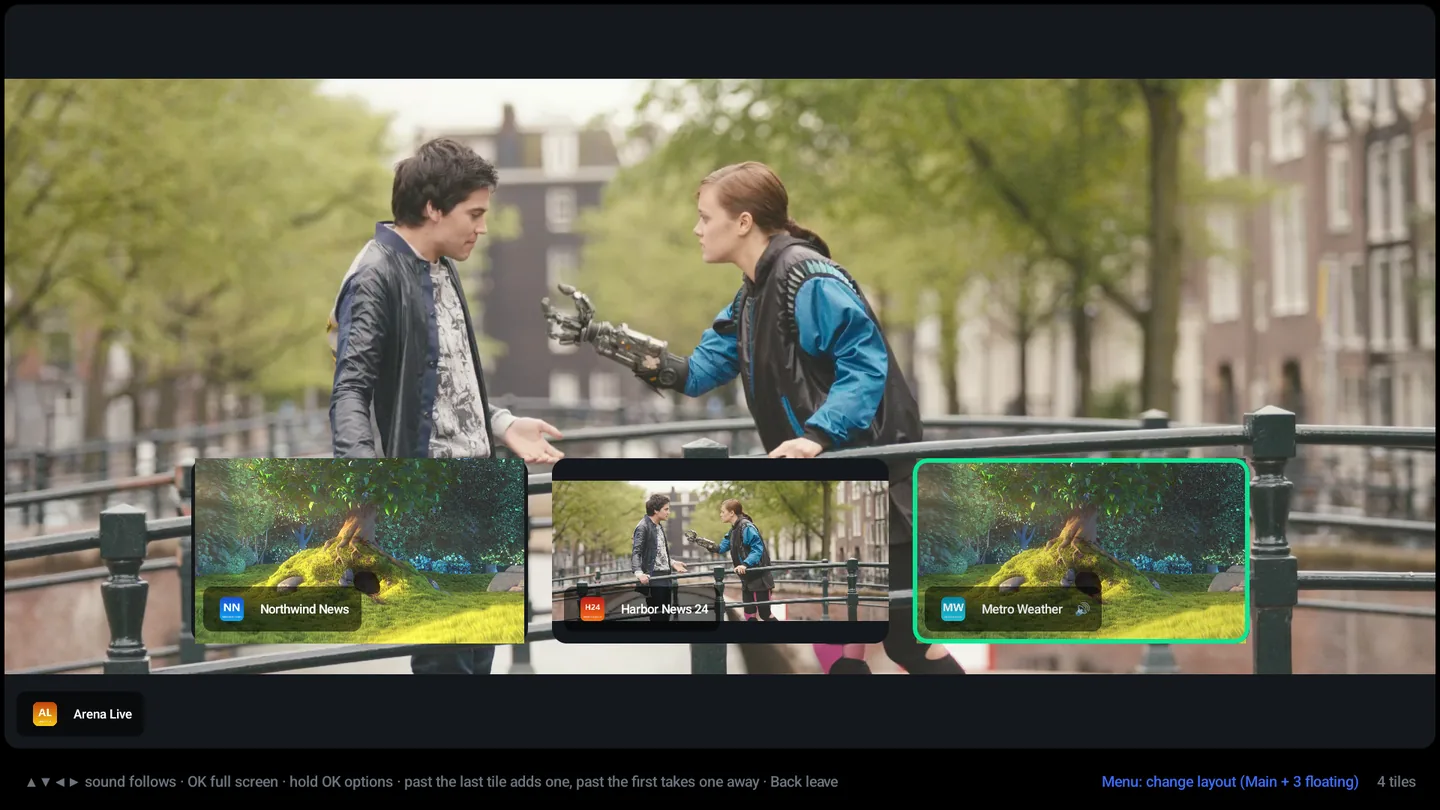Click the "Arena Live" channel name text
This screenshot has width=1440, height=810.
[103, 714]
